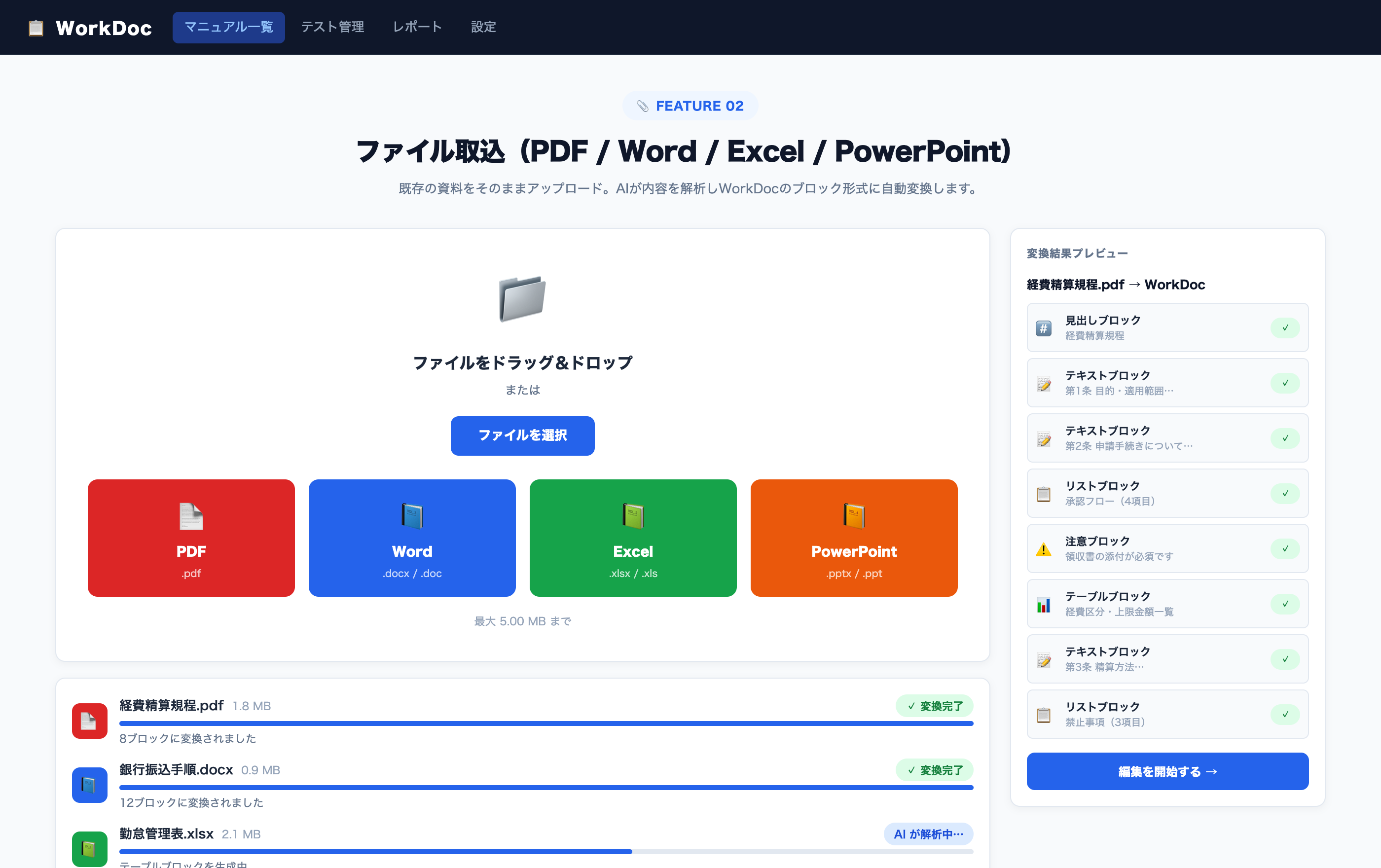The width and height of the screenshot is (1381, 868).
Task: Click check badge on 承認フロー リストブロック
Action: point(1285,494)
